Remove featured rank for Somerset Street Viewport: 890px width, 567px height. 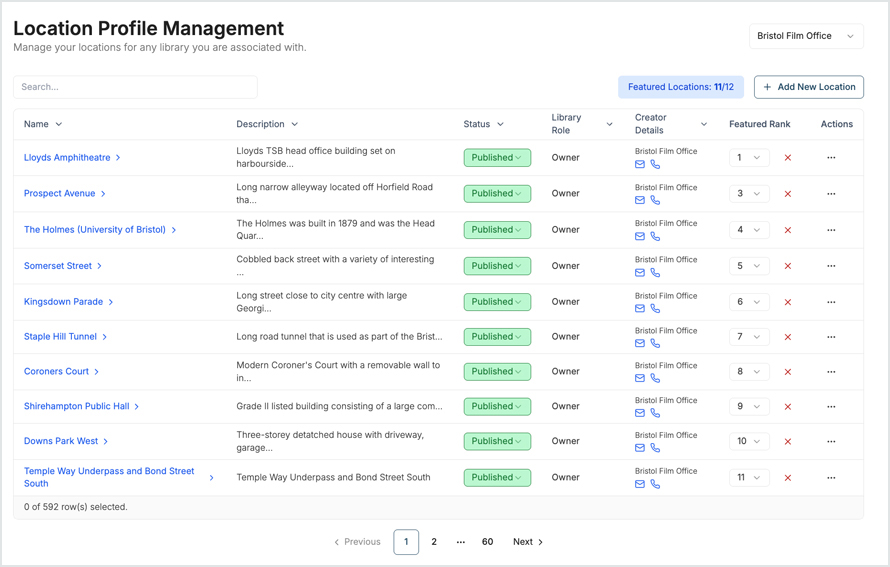pos(788,266)
